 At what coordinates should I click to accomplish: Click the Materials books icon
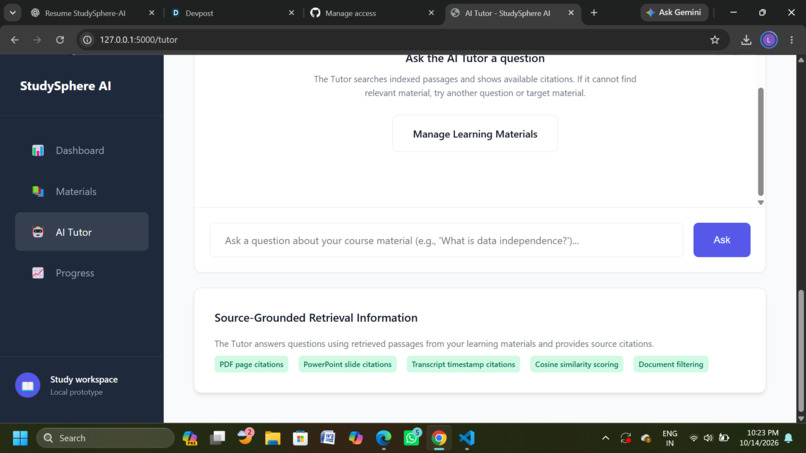[38, 191]
